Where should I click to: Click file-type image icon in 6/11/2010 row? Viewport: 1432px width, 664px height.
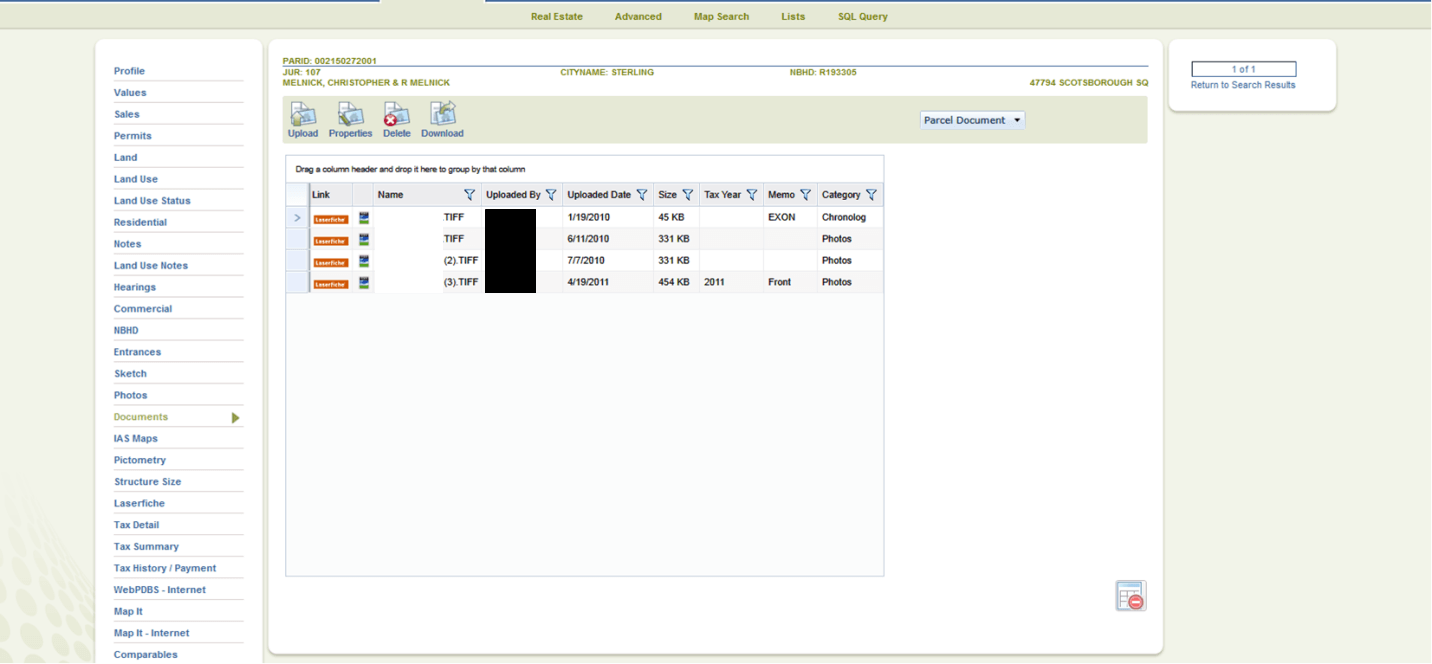point(364,239)
